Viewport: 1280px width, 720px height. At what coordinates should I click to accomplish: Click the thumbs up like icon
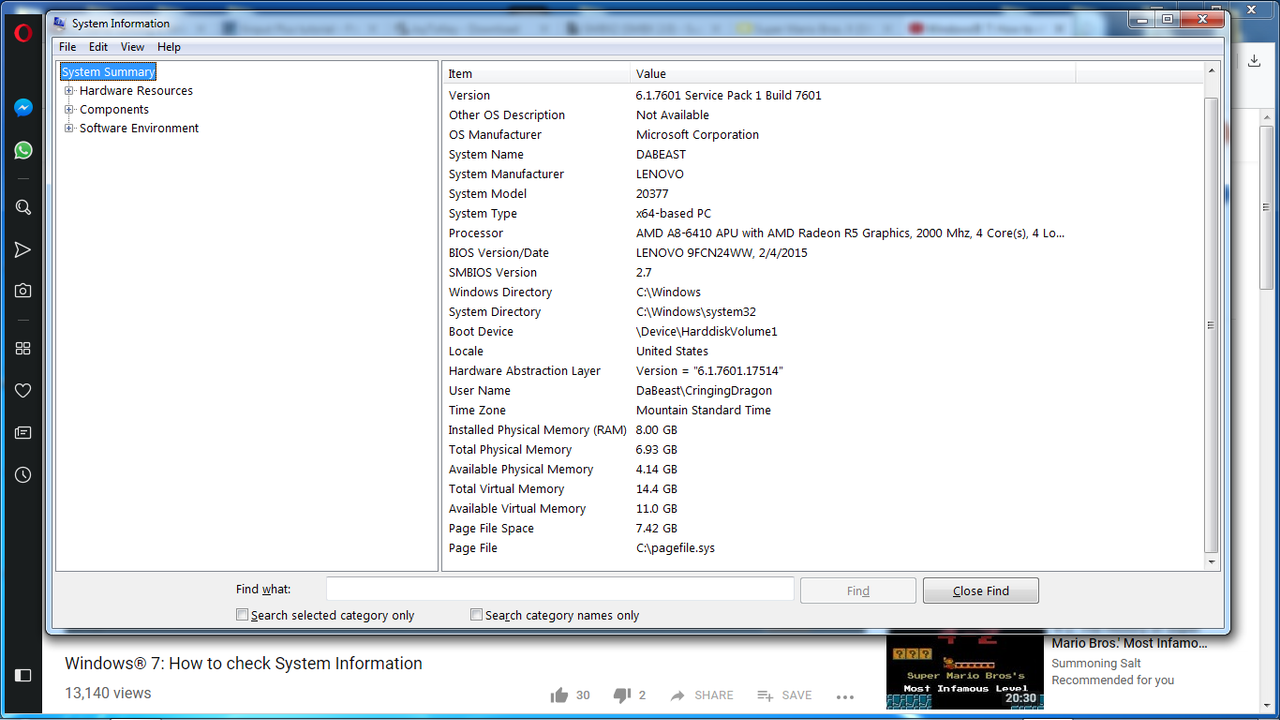(559, 695)
